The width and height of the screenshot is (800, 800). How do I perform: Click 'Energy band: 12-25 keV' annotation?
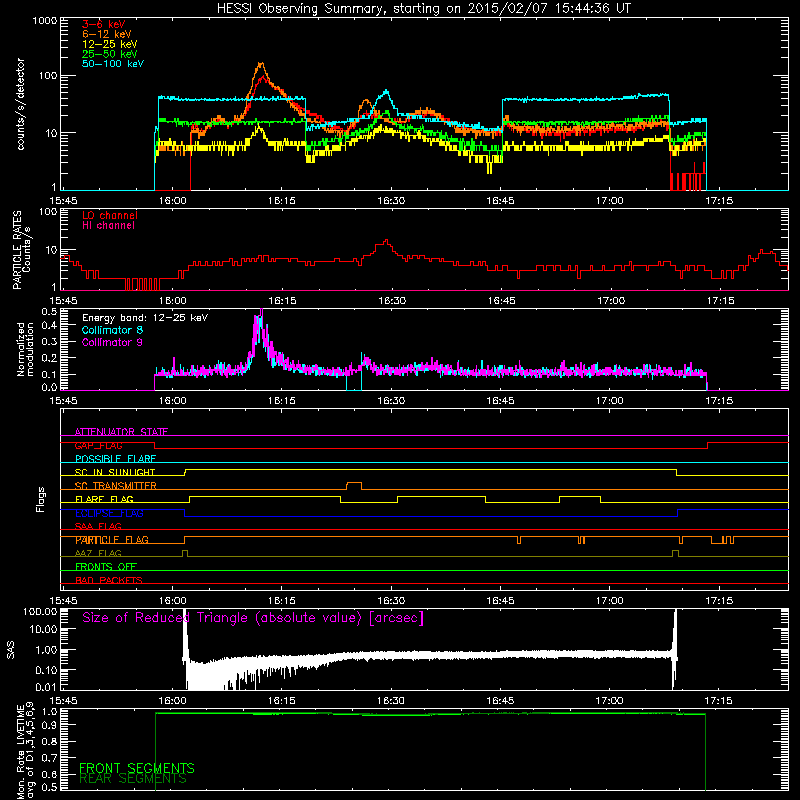point(145,318)
